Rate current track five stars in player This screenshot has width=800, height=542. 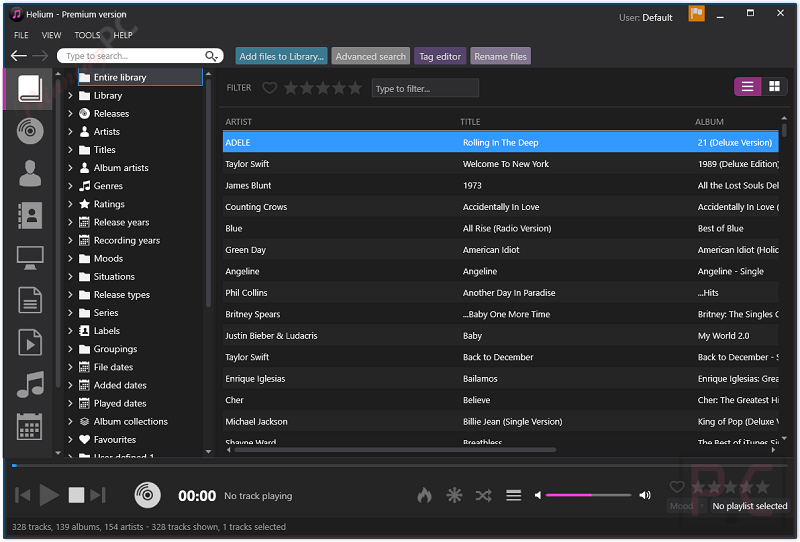point(763,486)
